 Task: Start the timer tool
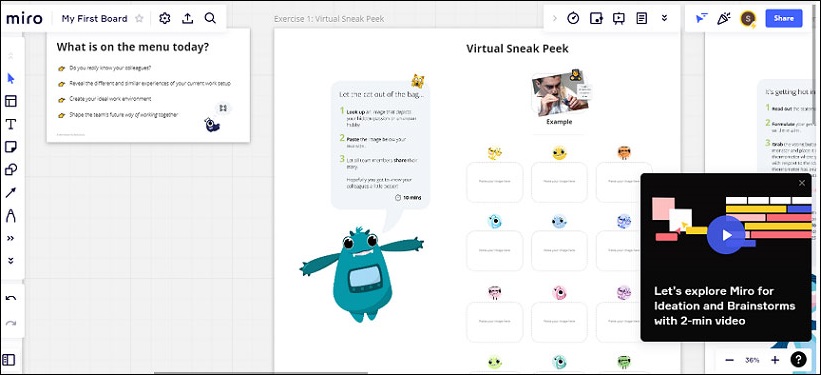[x=573, y=18]
